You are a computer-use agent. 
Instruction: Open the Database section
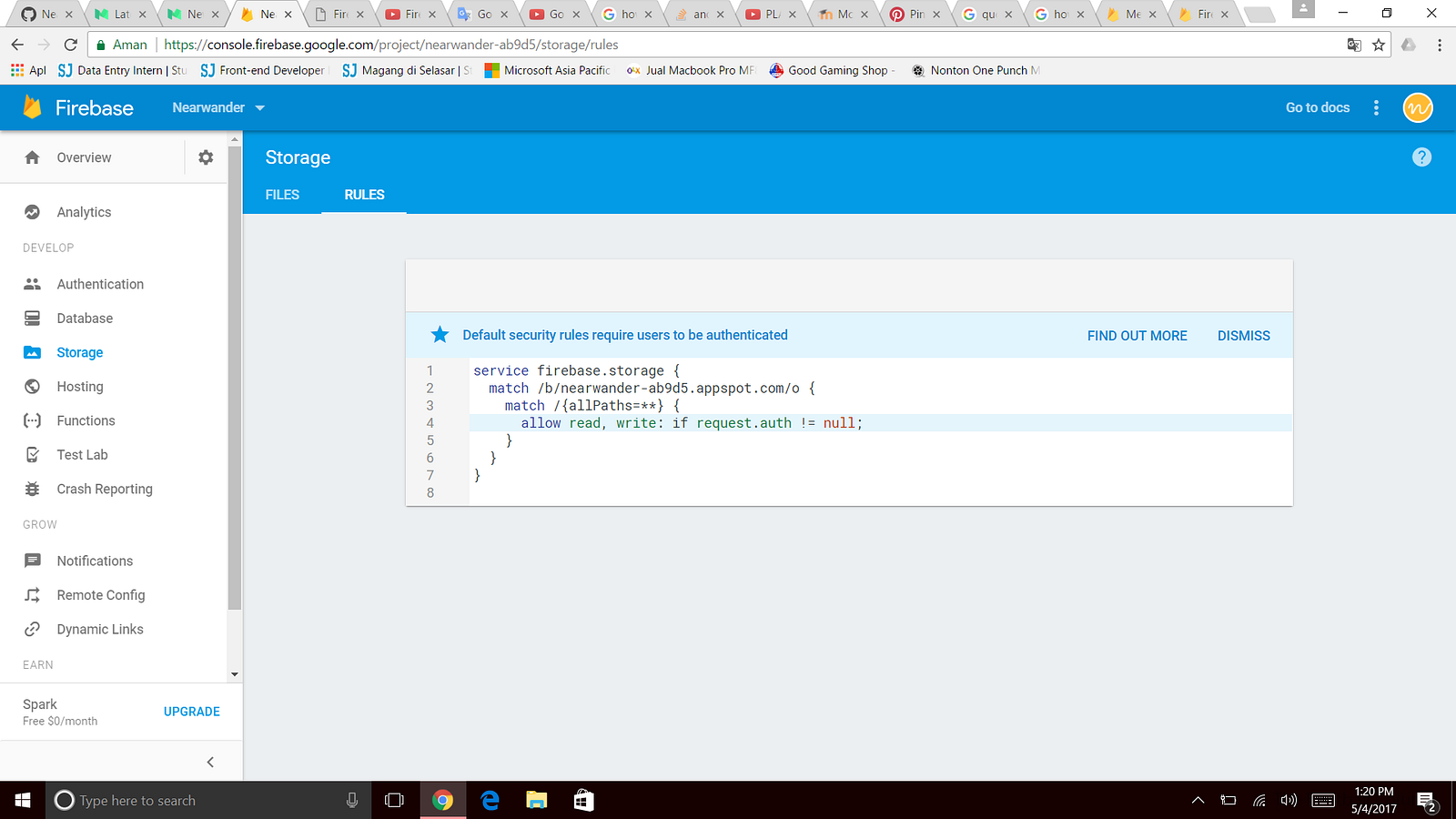point(85,318)
